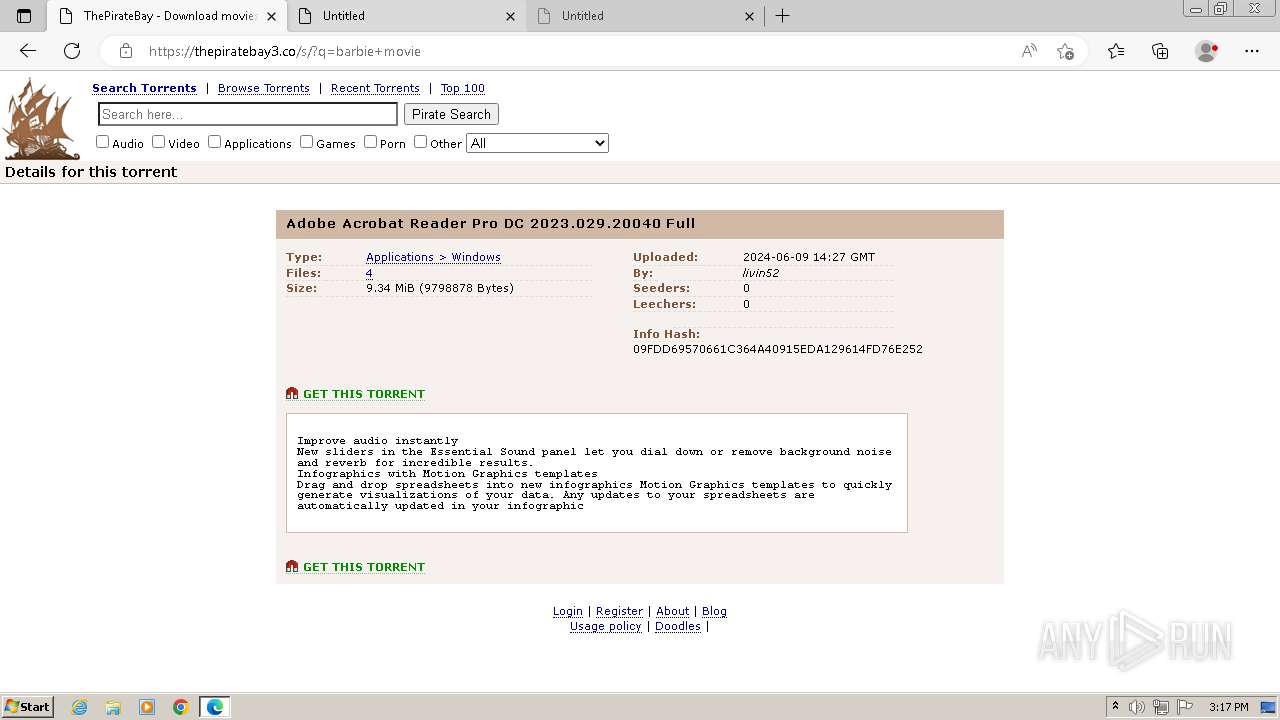Open the Usage policy link

point(606,626)
